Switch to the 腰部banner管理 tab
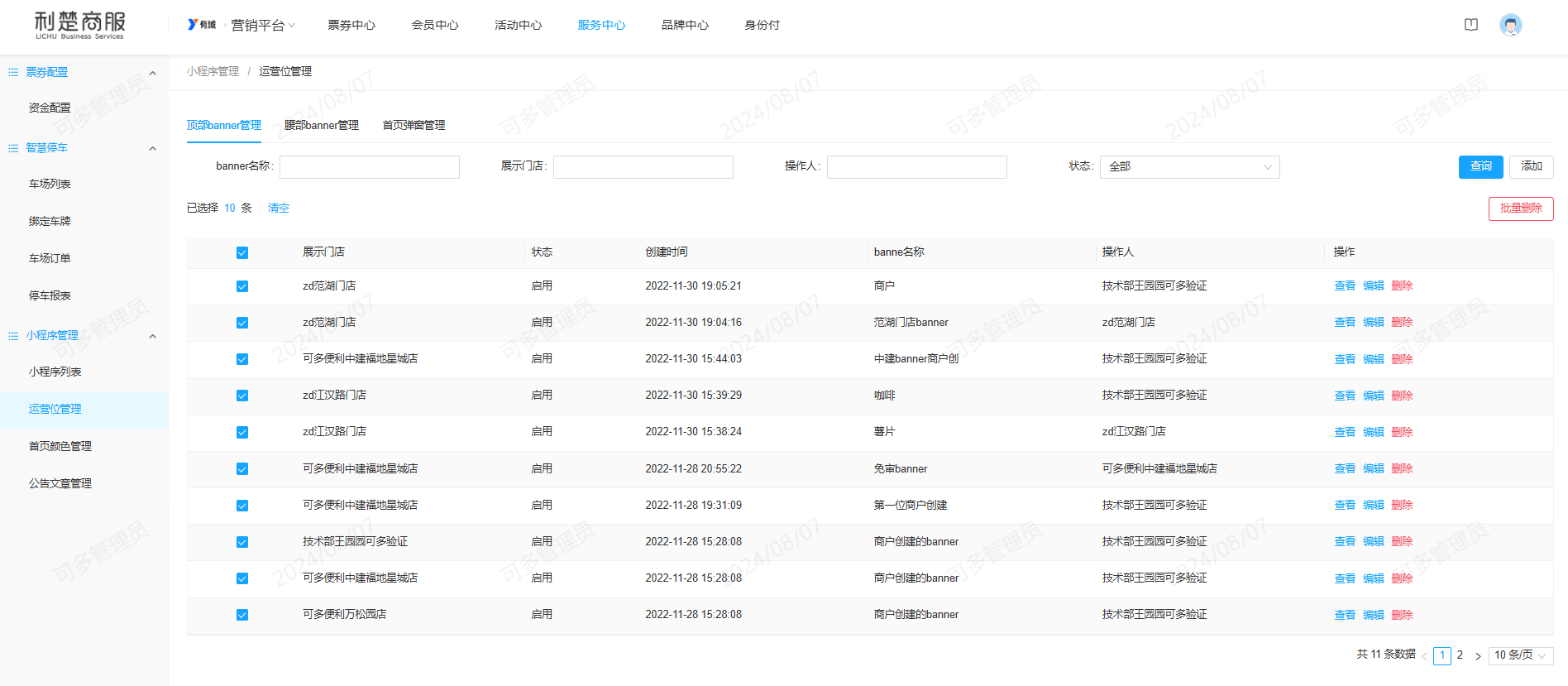 pyautogui.click(x=321, y=126)
